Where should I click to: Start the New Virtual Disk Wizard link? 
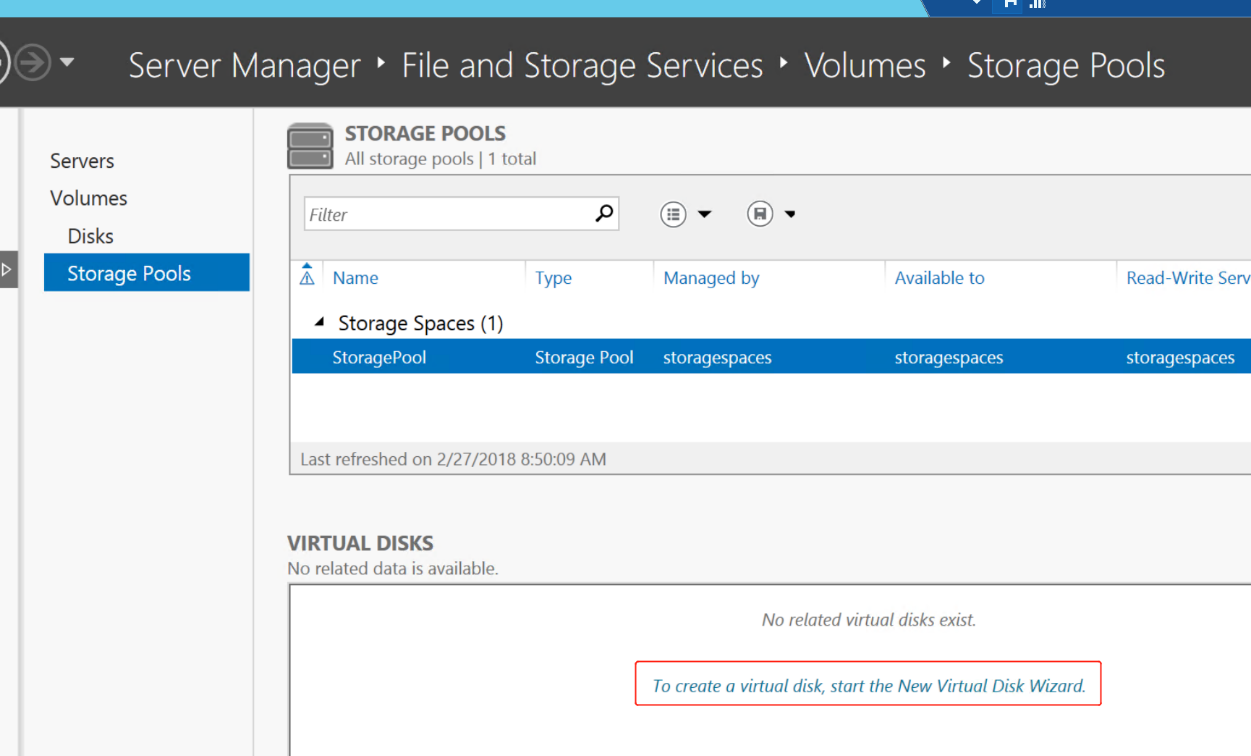coord(868,686)
